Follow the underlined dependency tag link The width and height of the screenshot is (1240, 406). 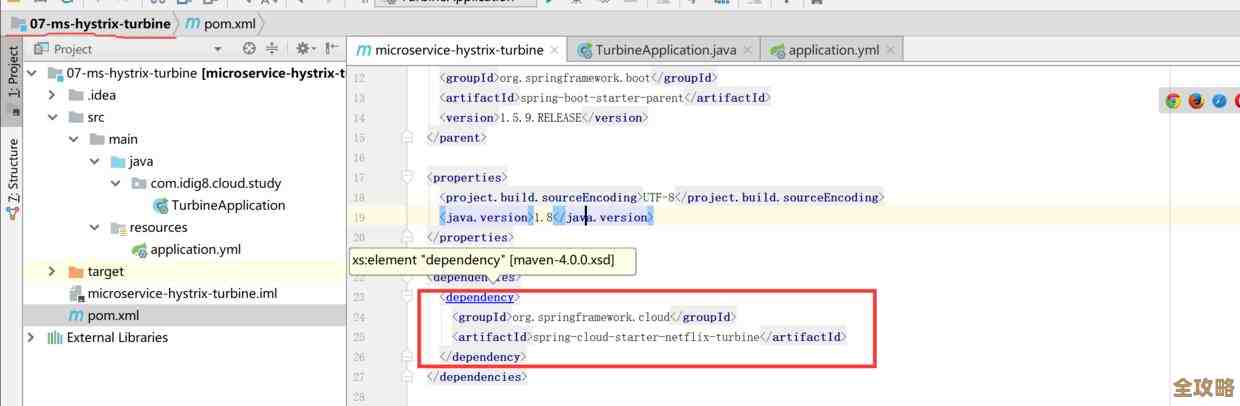click(479, 297)
